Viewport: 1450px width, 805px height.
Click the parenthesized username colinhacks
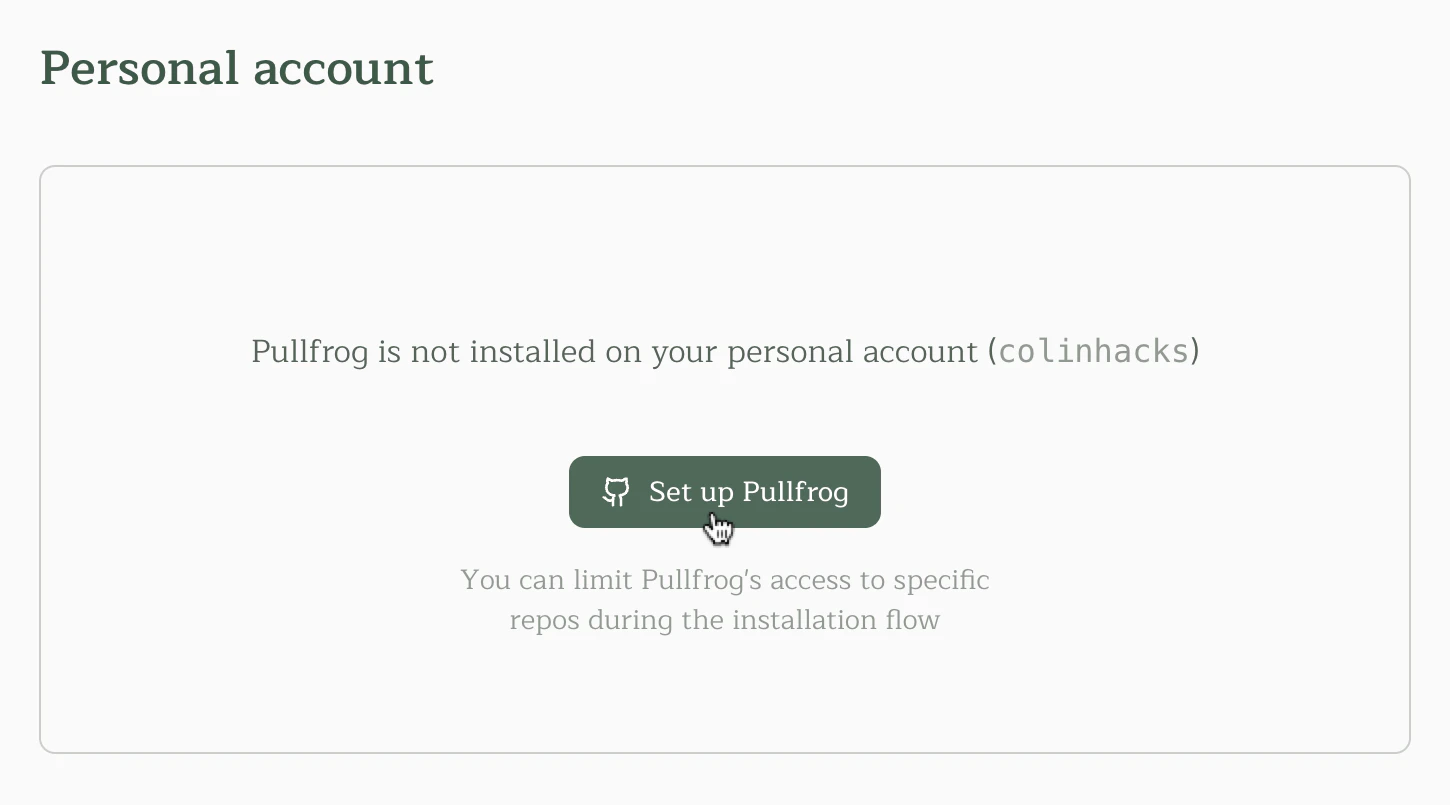[1094, 352]
